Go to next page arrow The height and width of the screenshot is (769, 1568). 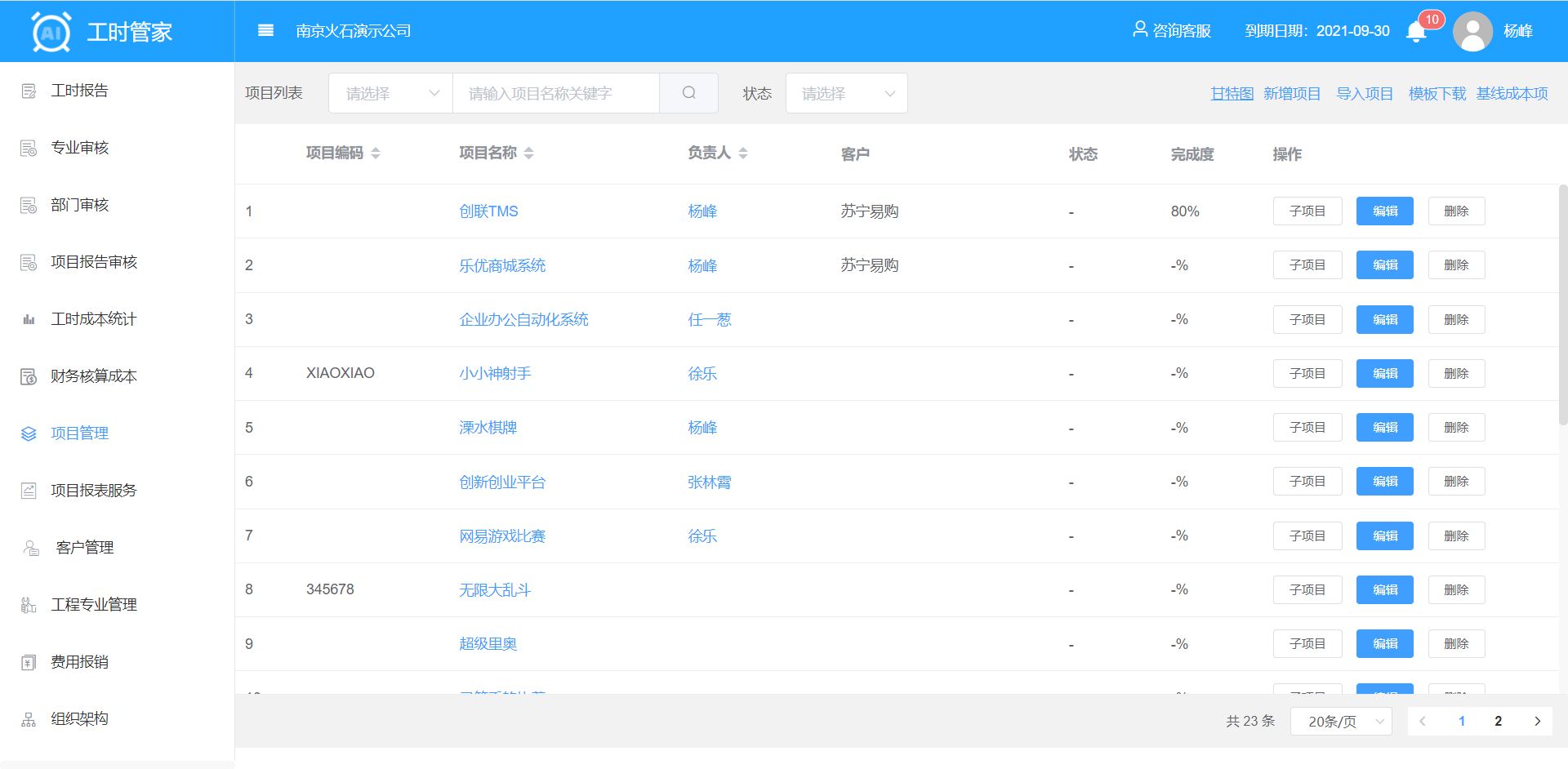(1537, 721)
